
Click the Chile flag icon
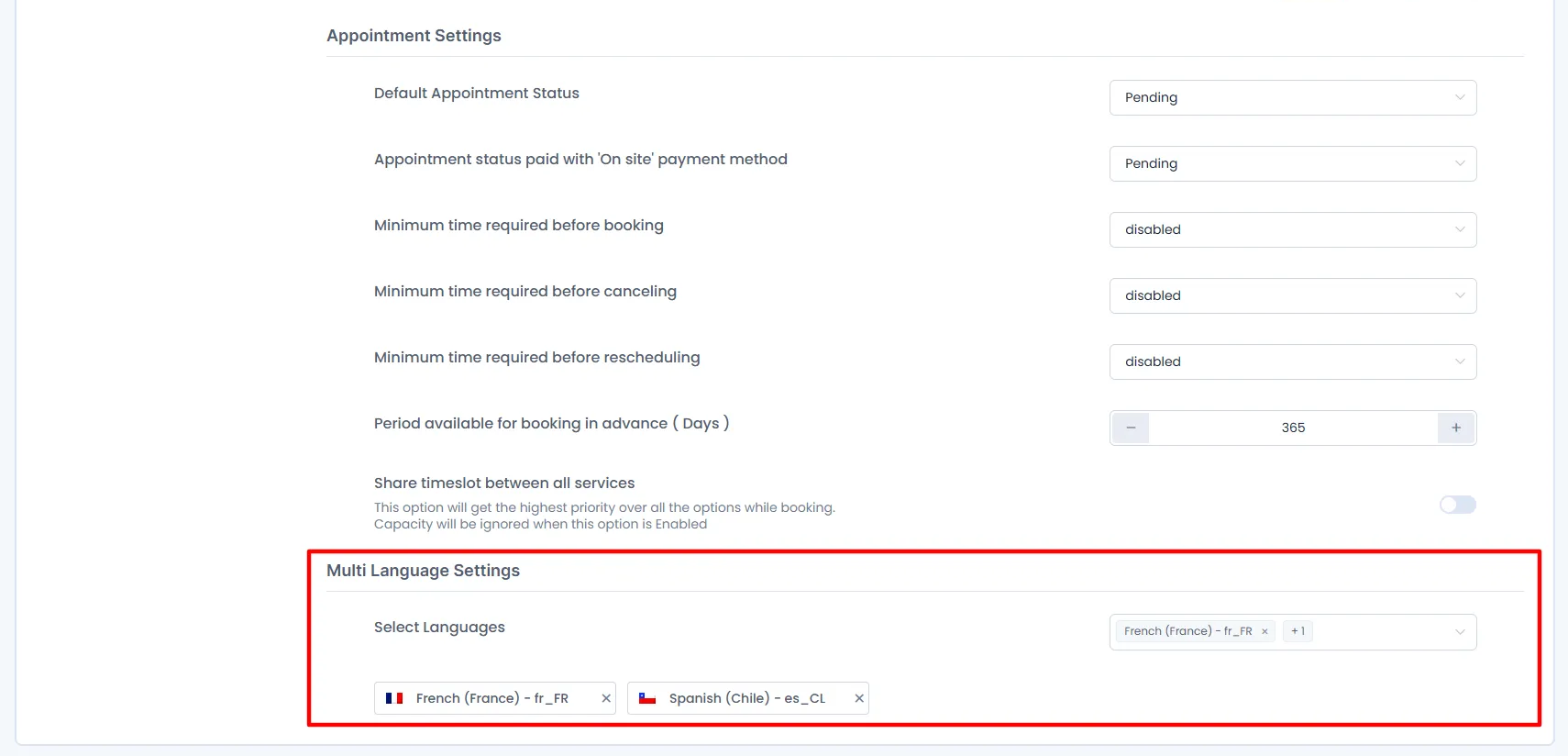tap(647, 698)
